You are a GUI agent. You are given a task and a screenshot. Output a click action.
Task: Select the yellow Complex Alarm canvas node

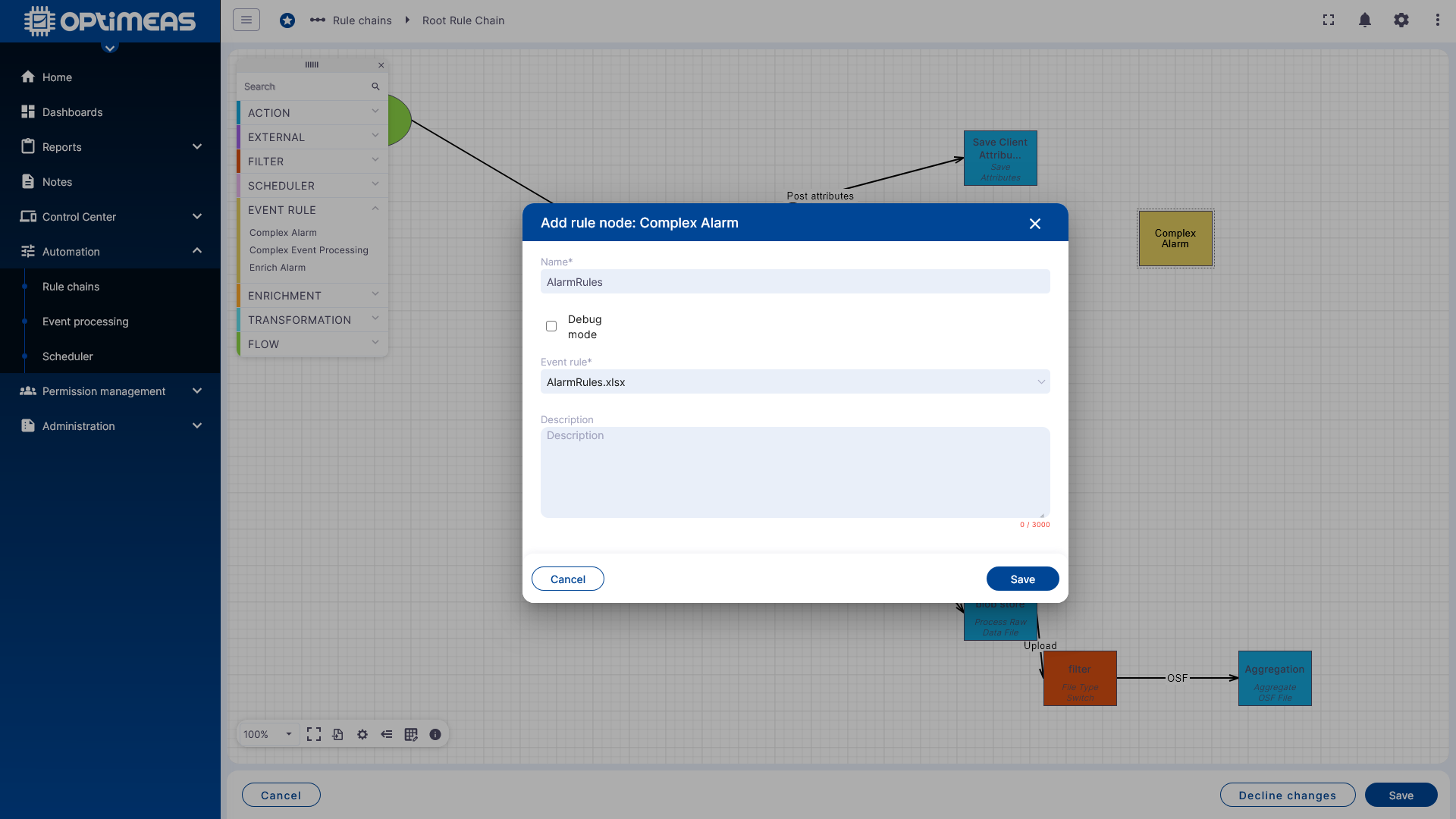(1175, 238)
